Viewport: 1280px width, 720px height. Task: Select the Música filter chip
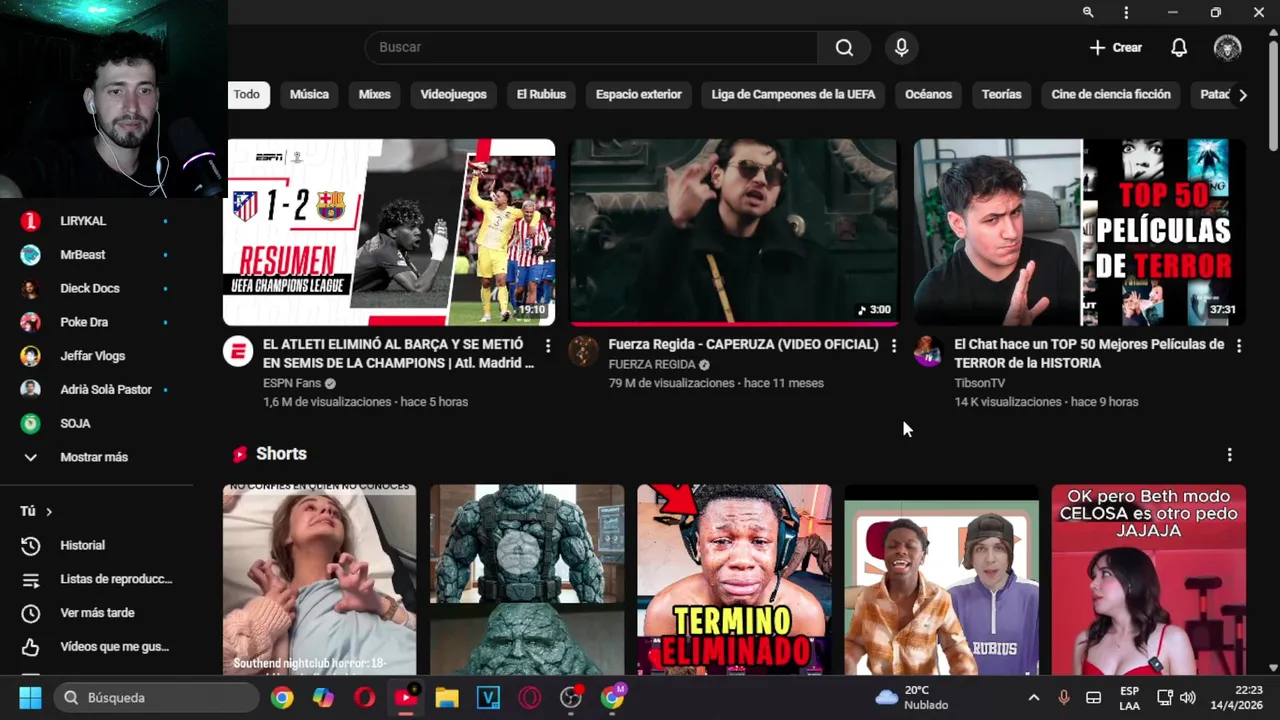[309, 94]
